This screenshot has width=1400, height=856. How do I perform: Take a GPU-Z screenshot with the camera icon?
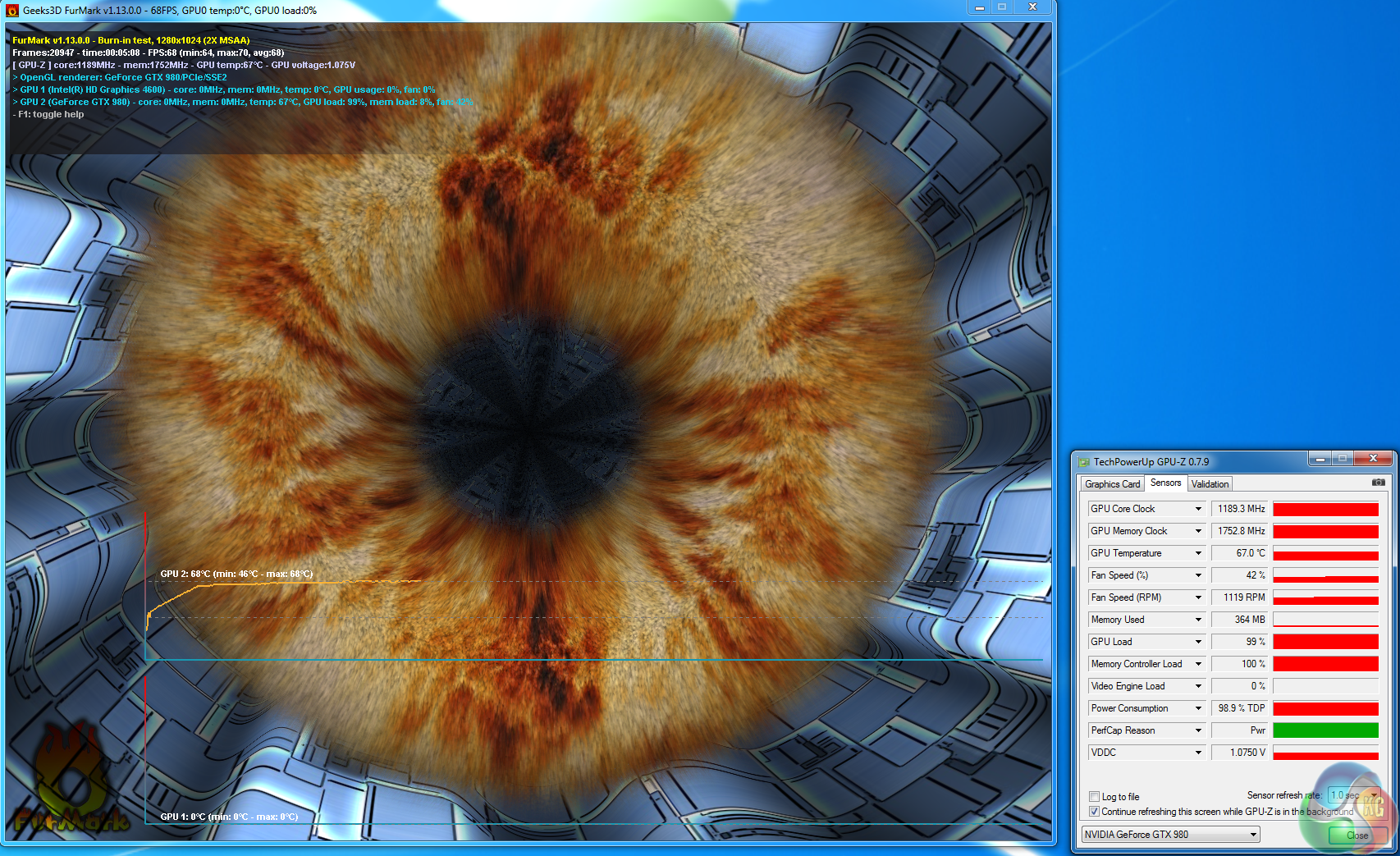1378,483
